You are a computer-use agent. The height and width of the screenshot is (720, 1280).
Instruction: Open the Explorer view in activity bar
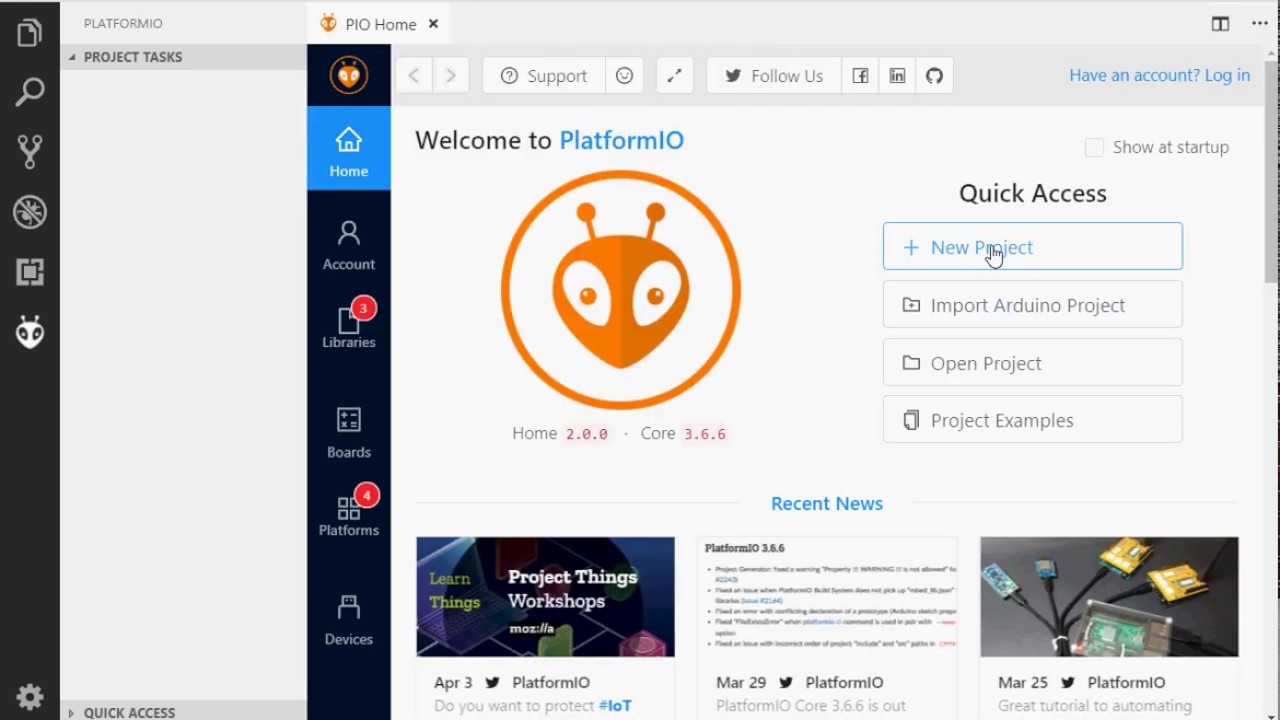30,33
